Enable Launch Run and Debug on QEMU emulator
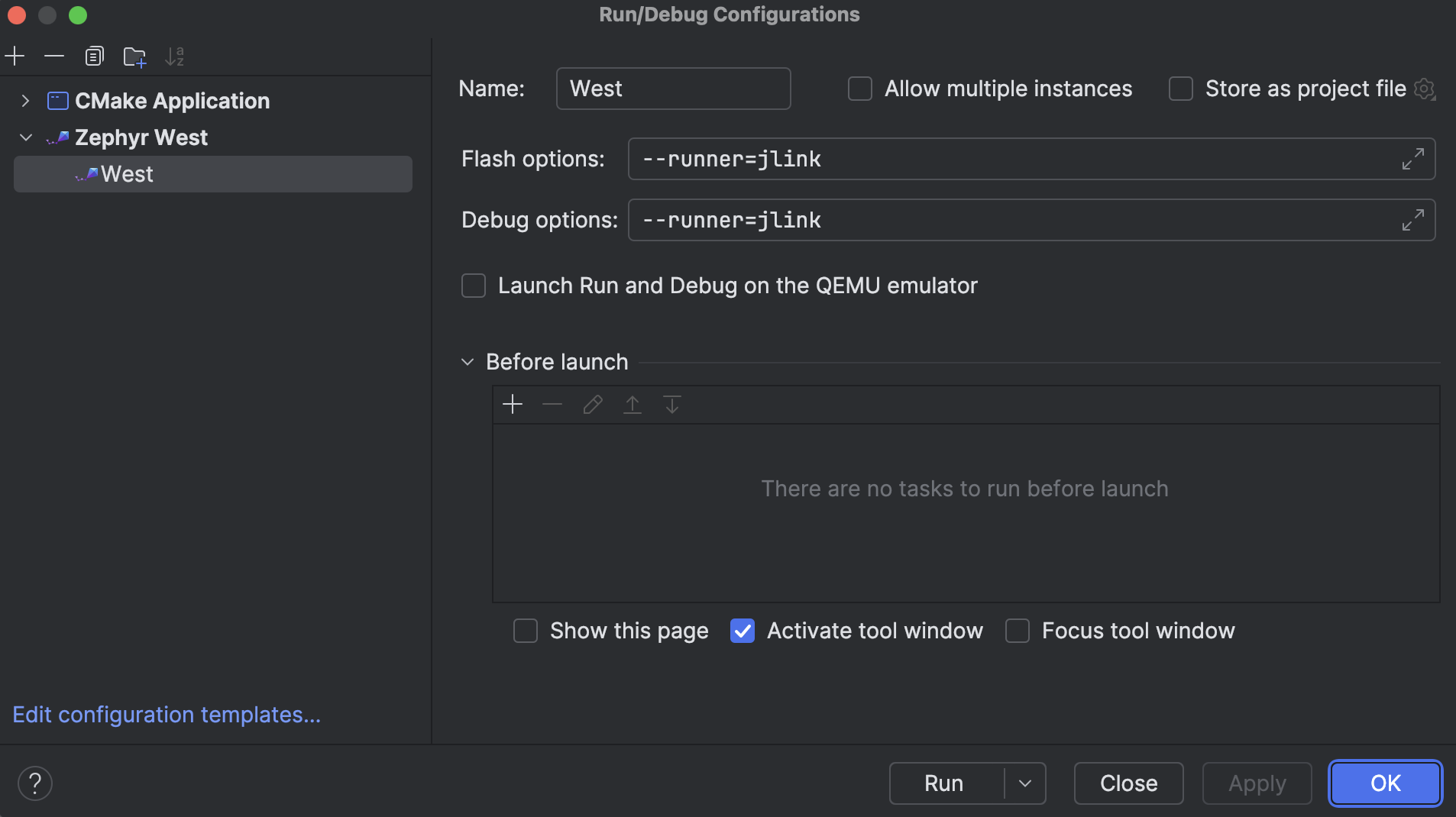Screen dimensions: 1456x817 [474, 286]
